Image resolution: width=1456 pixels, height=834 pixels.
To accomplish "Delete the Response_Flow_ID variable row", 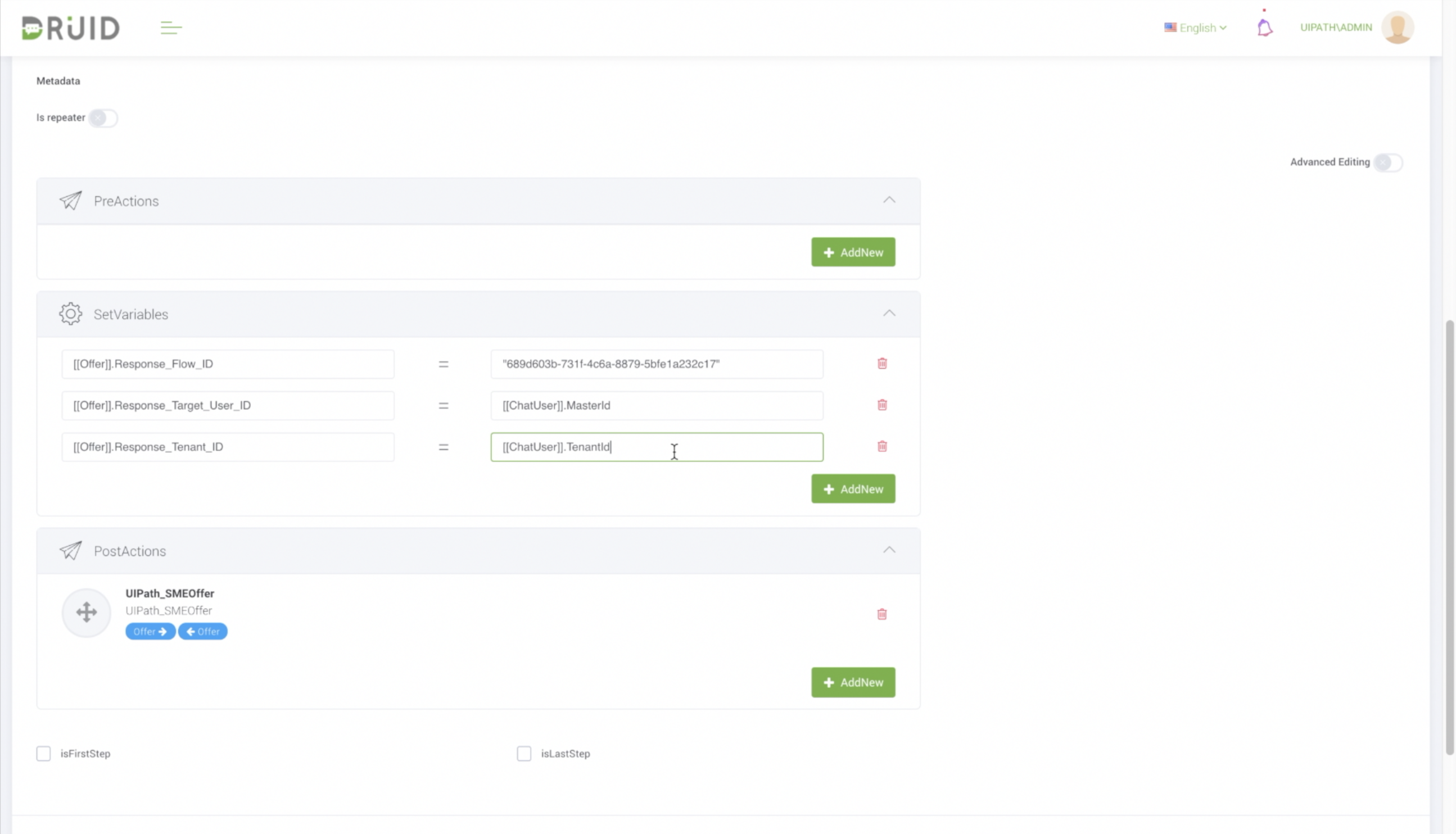I will (x=882, y=363).
